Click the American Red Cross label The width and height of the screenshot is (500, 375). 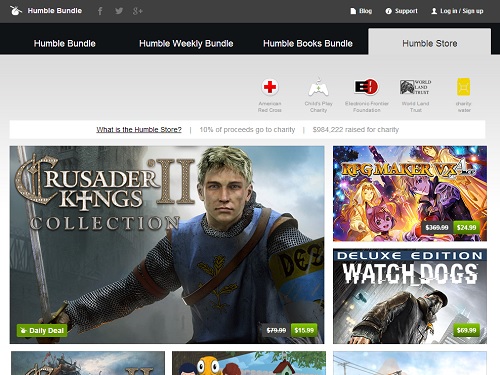(270, 107)
